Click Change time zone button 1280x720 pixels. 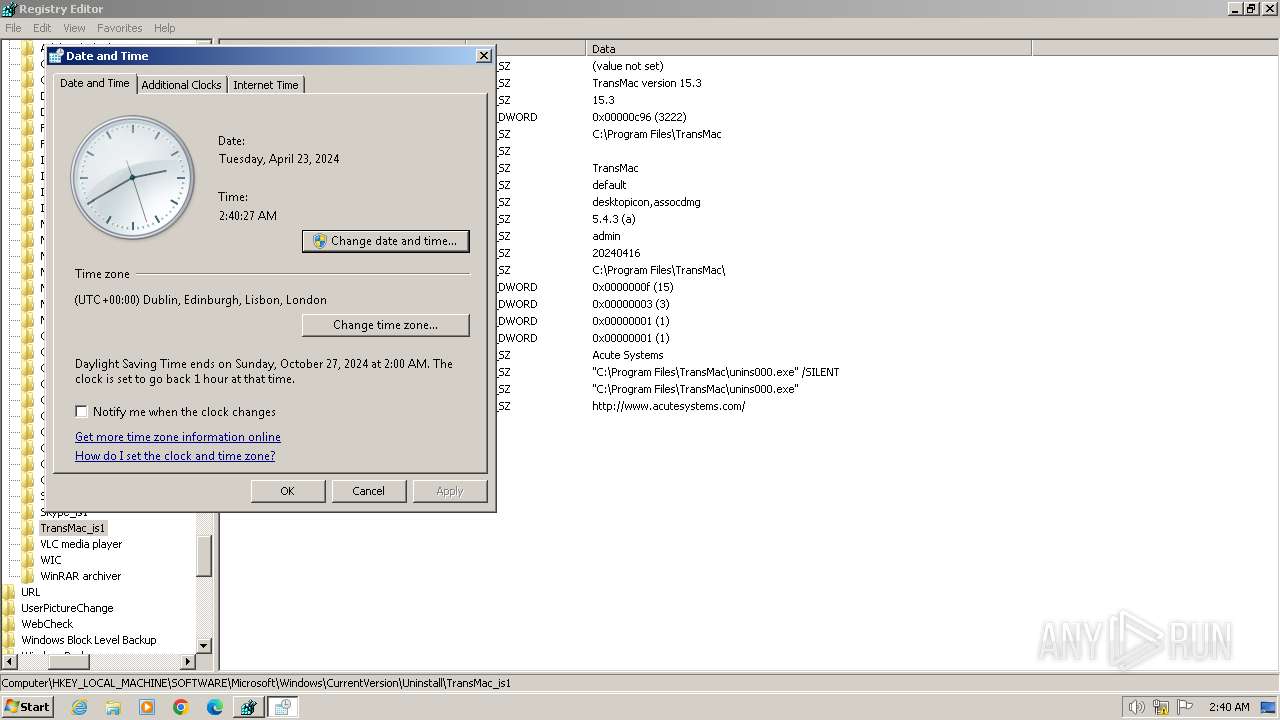tap(385, 325)
